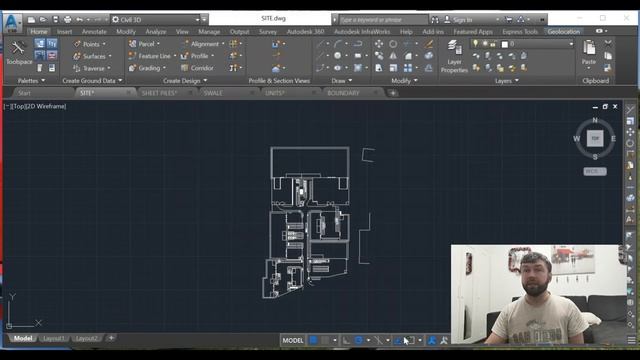Click the Corridor tool
Viewport: 640px width, 360px height.
tap(198, 68)
